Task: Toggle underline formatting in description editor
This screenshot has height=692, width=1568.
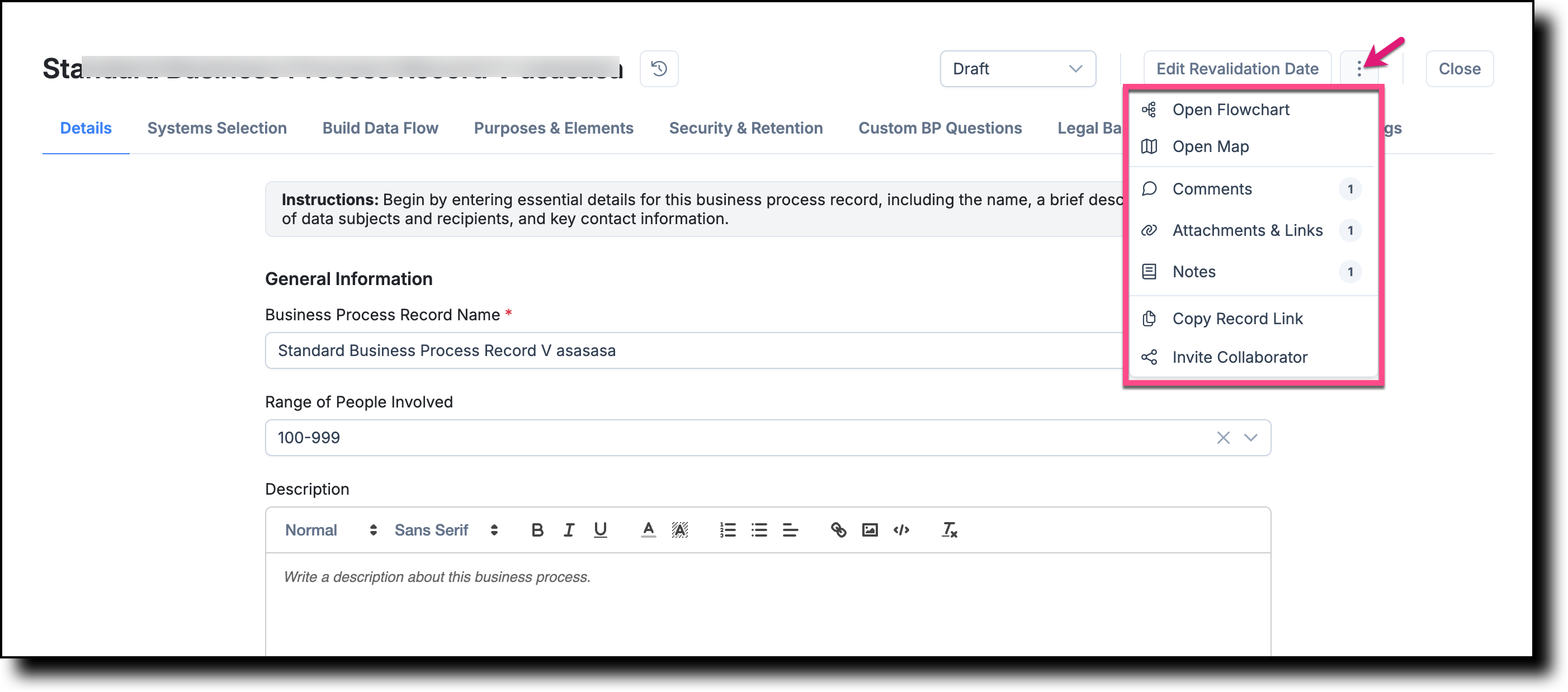Action: click(x=600, y=530)
